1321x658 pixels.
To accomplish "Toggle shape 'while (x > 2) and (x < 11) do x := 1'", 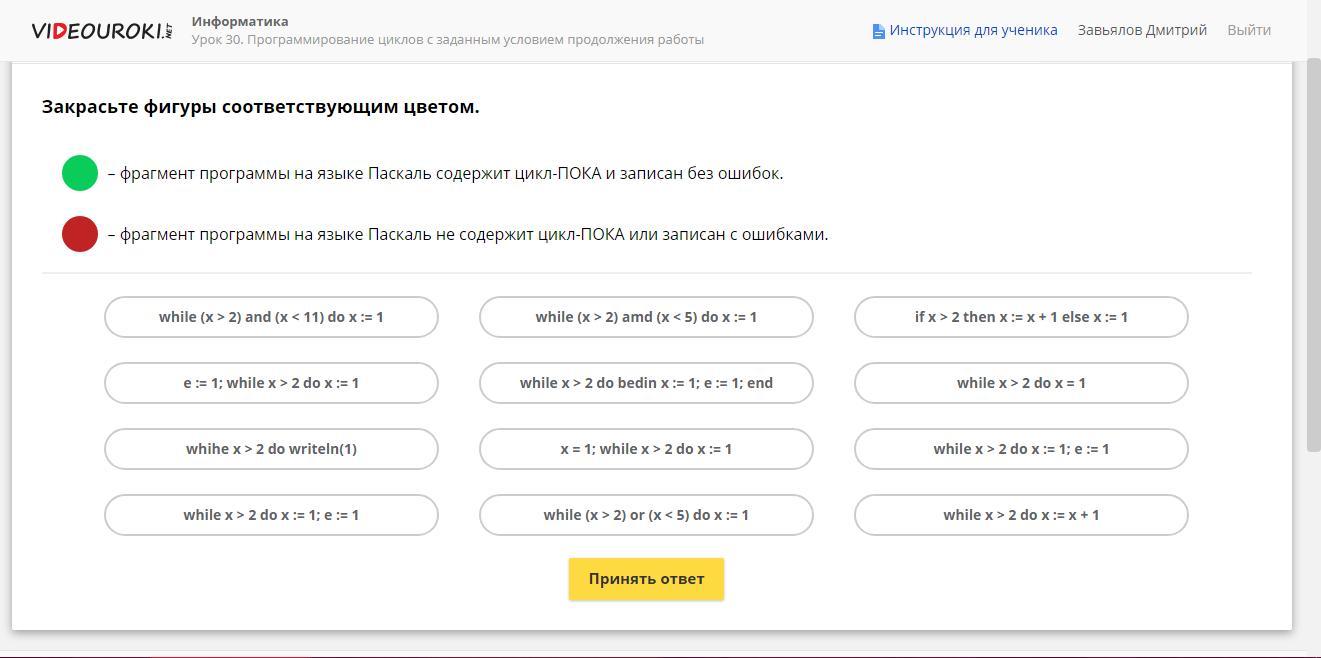I will pyautogui.click(x=271, y=317).
